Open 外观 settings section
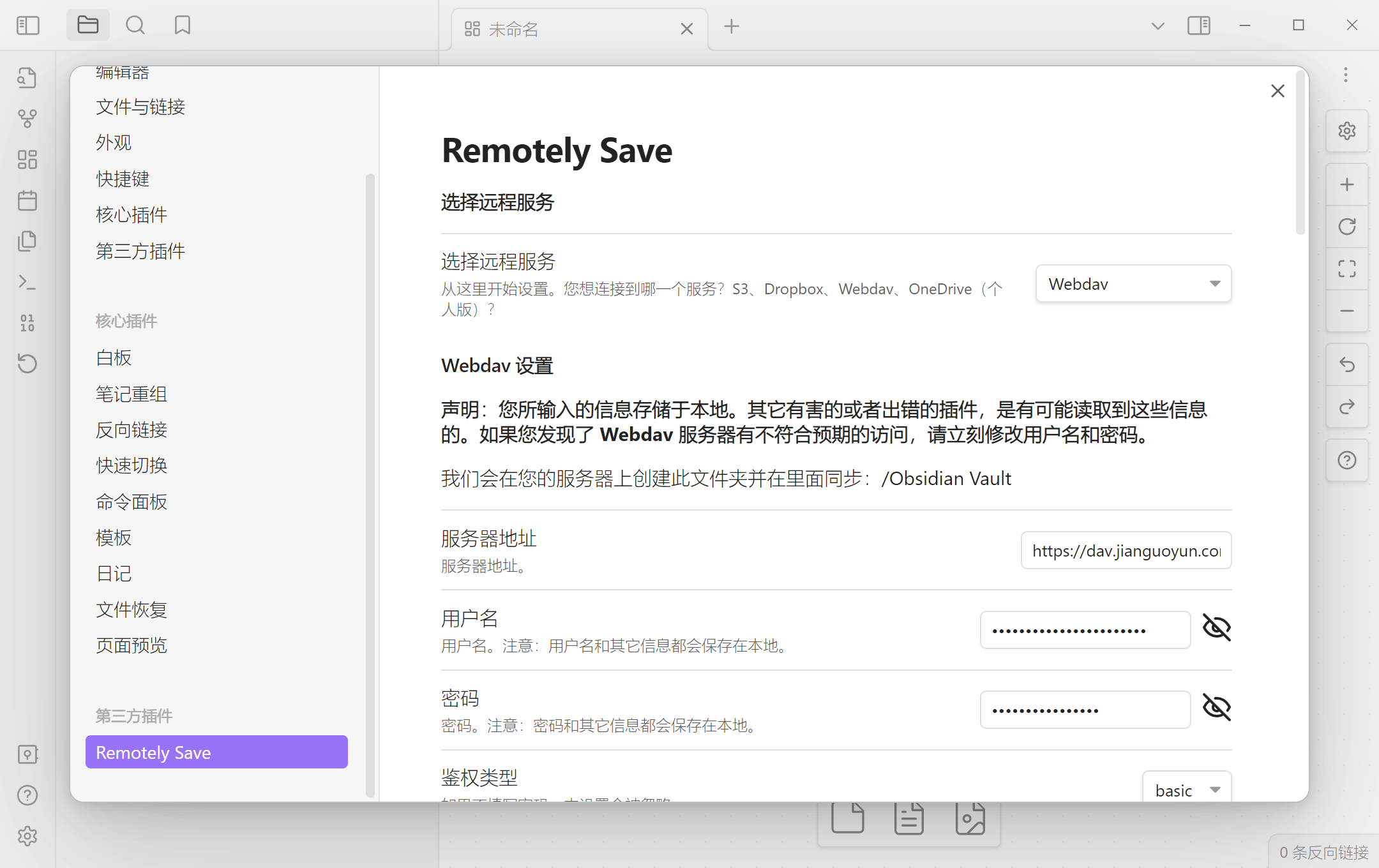This screenshot has height=868, width=1379. [216, 142]
